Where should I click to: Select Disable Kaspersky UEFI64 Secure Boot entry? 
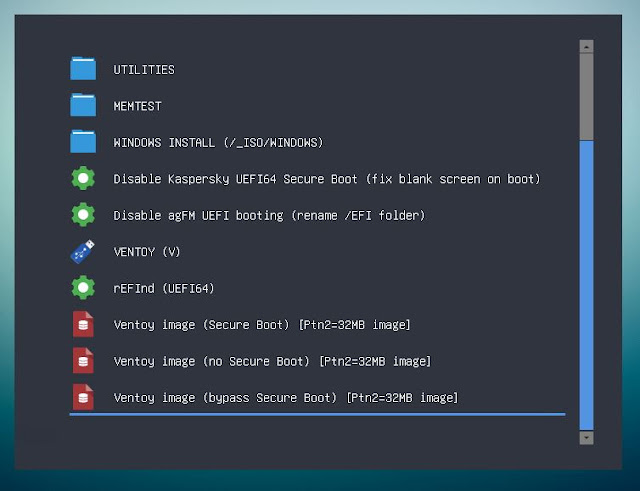coord(327,179)
